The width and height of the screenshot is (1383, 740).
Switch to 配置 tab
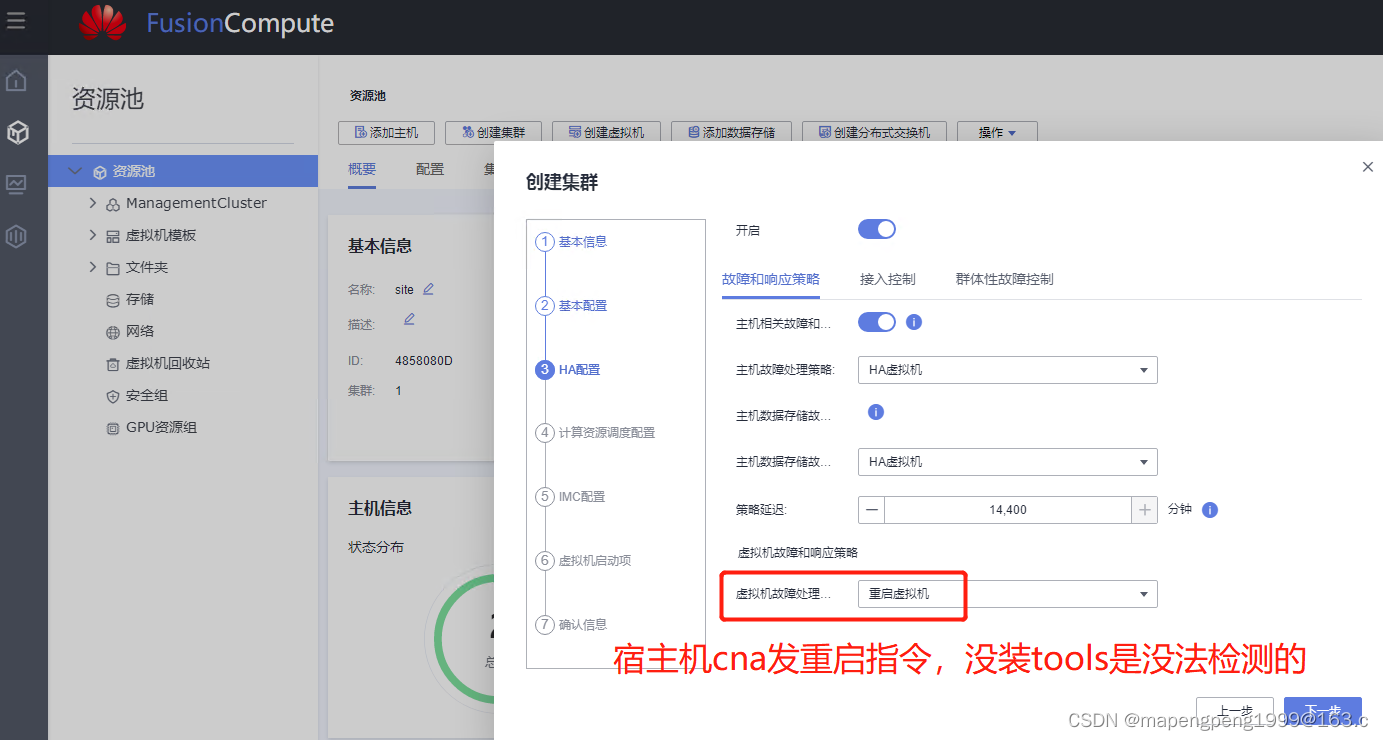pos(430,169)
